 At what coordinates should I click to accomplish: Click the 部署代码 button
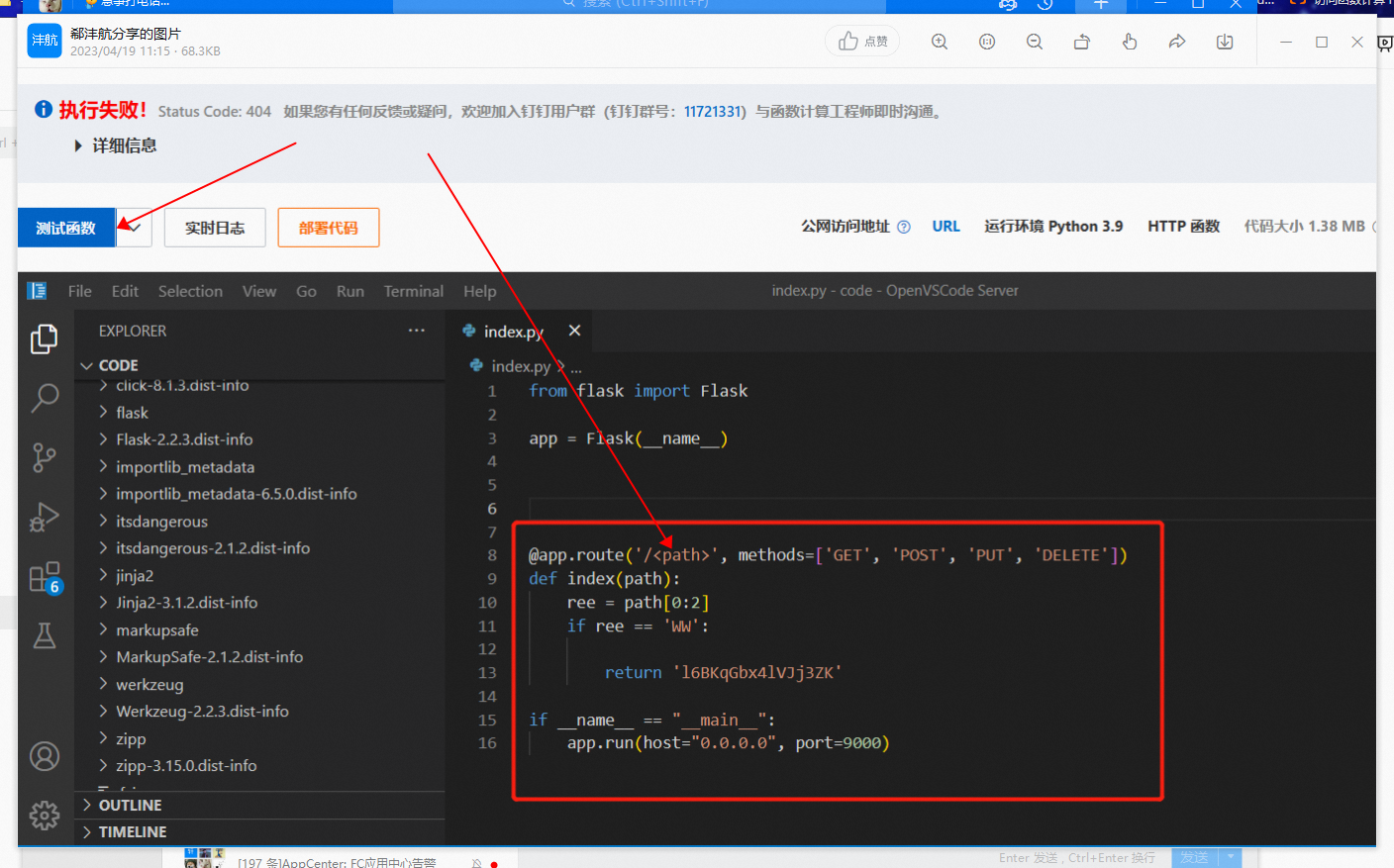click(329, 228)
